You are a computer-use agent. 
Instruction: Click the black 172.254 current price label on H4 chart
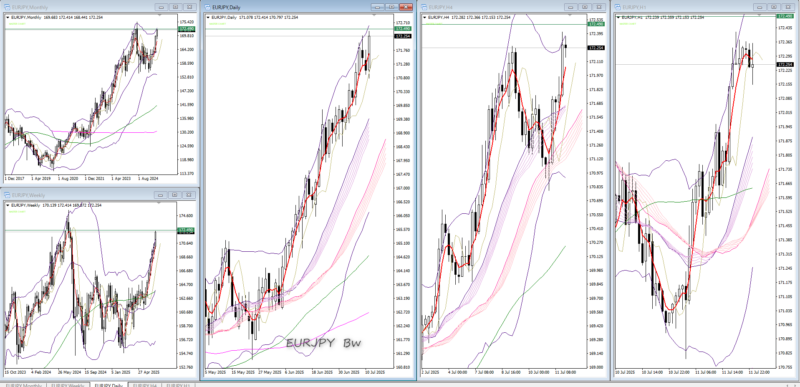(596, 47)
